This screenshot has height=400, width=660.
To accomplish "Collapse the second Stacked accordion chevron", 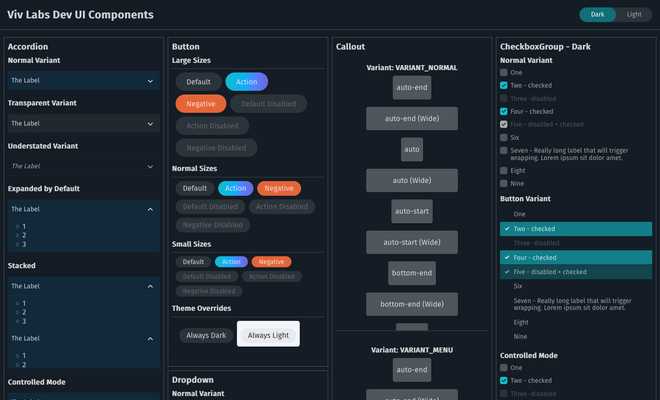I will point(150,339).
